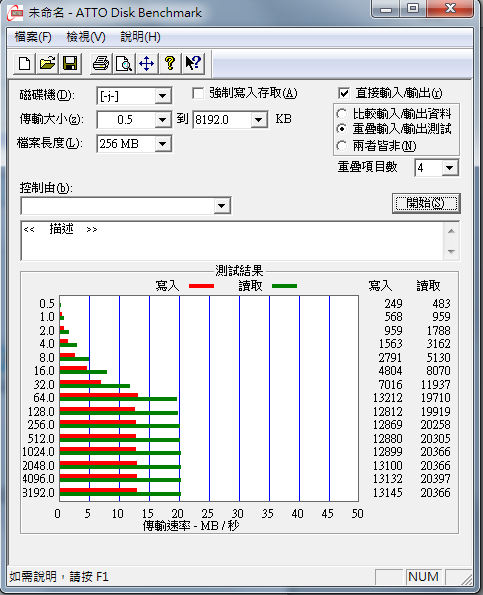
Task: Click the yellow question mark About icon
Action: pyautogui.click(x=170, y=63)
